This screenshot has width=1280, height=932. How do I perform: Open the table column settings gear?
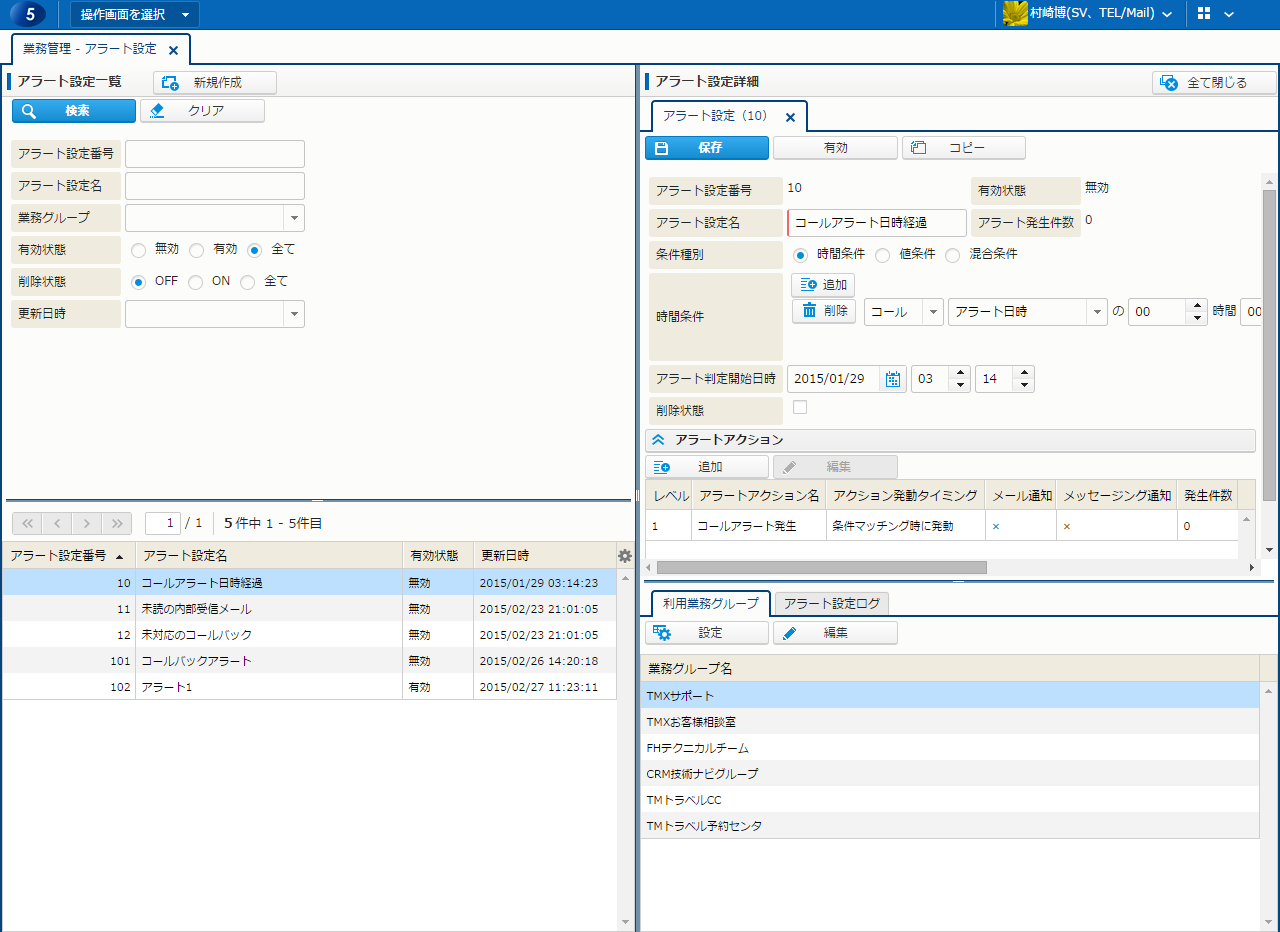(x=625, y=556)
